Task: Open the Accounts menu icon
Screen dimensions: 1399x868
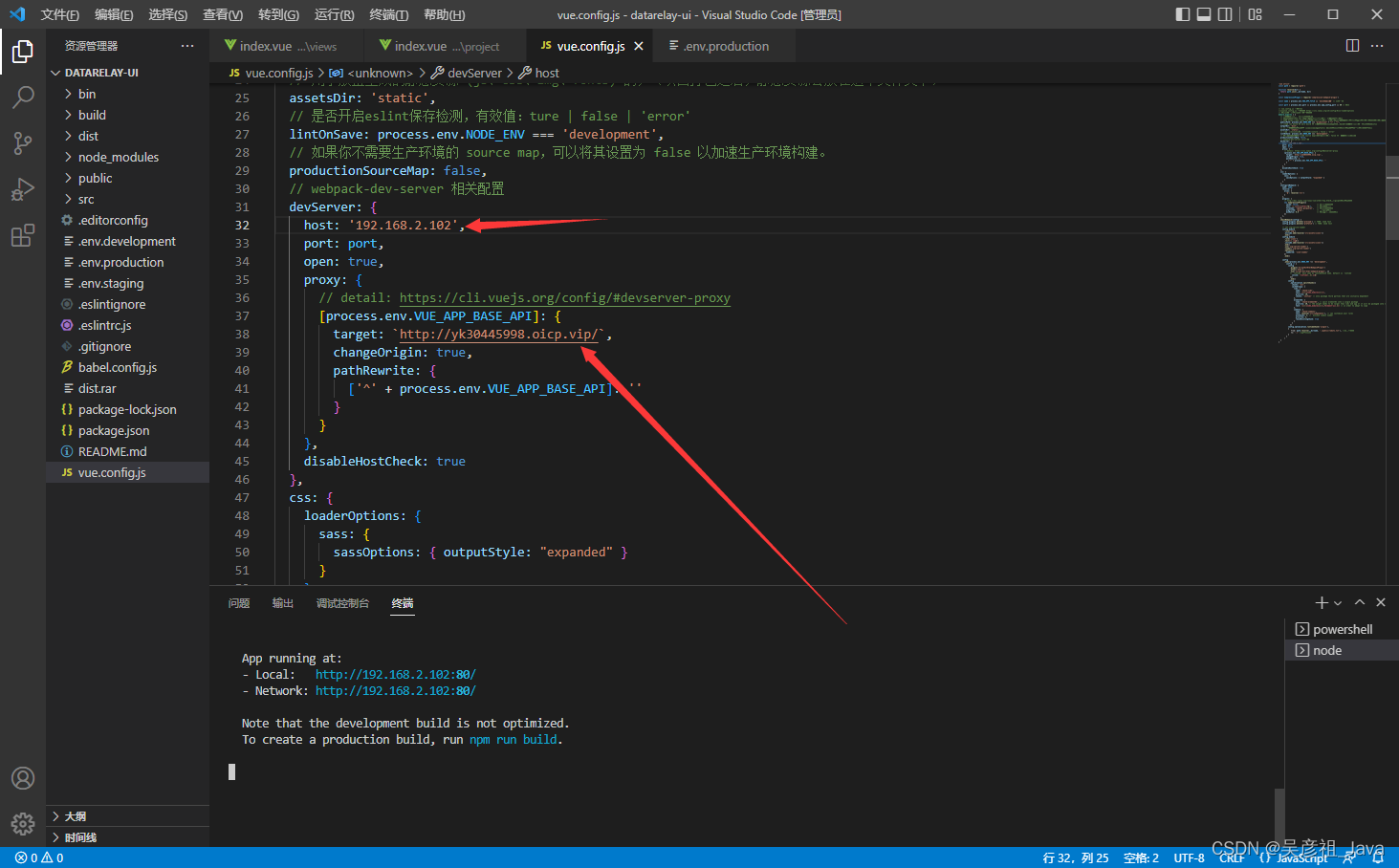Action: (x=23, y=778)
